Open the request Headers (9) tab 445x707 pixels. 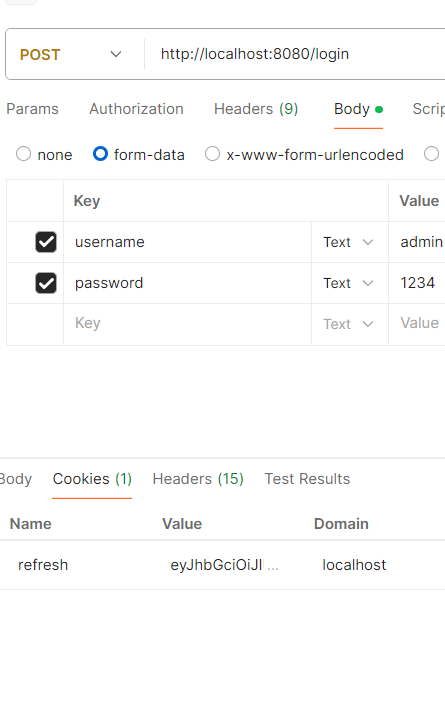tap(256, 109)
